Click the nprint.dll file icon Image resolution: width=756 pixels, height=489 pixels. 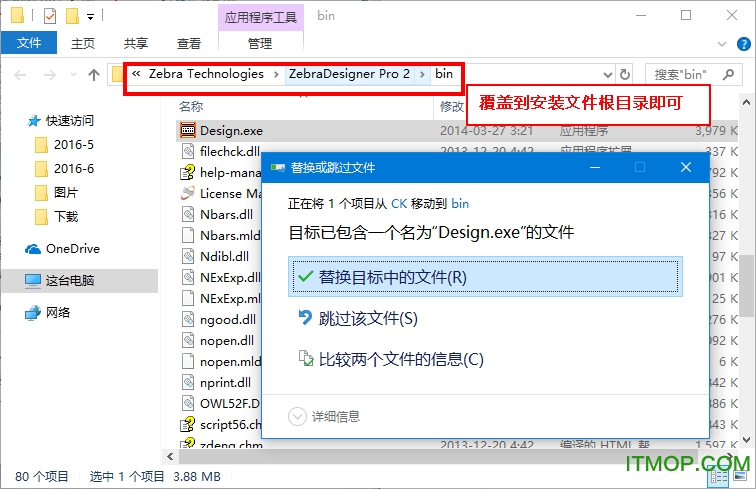(x=188, y=382)
